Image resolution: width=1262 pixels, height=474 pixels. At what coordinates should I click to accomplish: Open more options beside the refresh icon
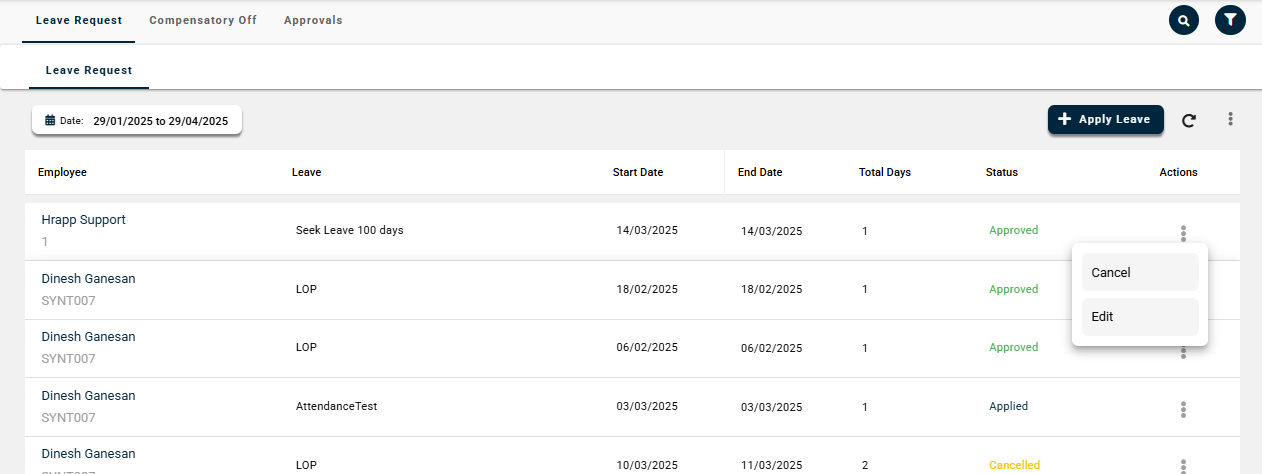tap(1230, 119)
